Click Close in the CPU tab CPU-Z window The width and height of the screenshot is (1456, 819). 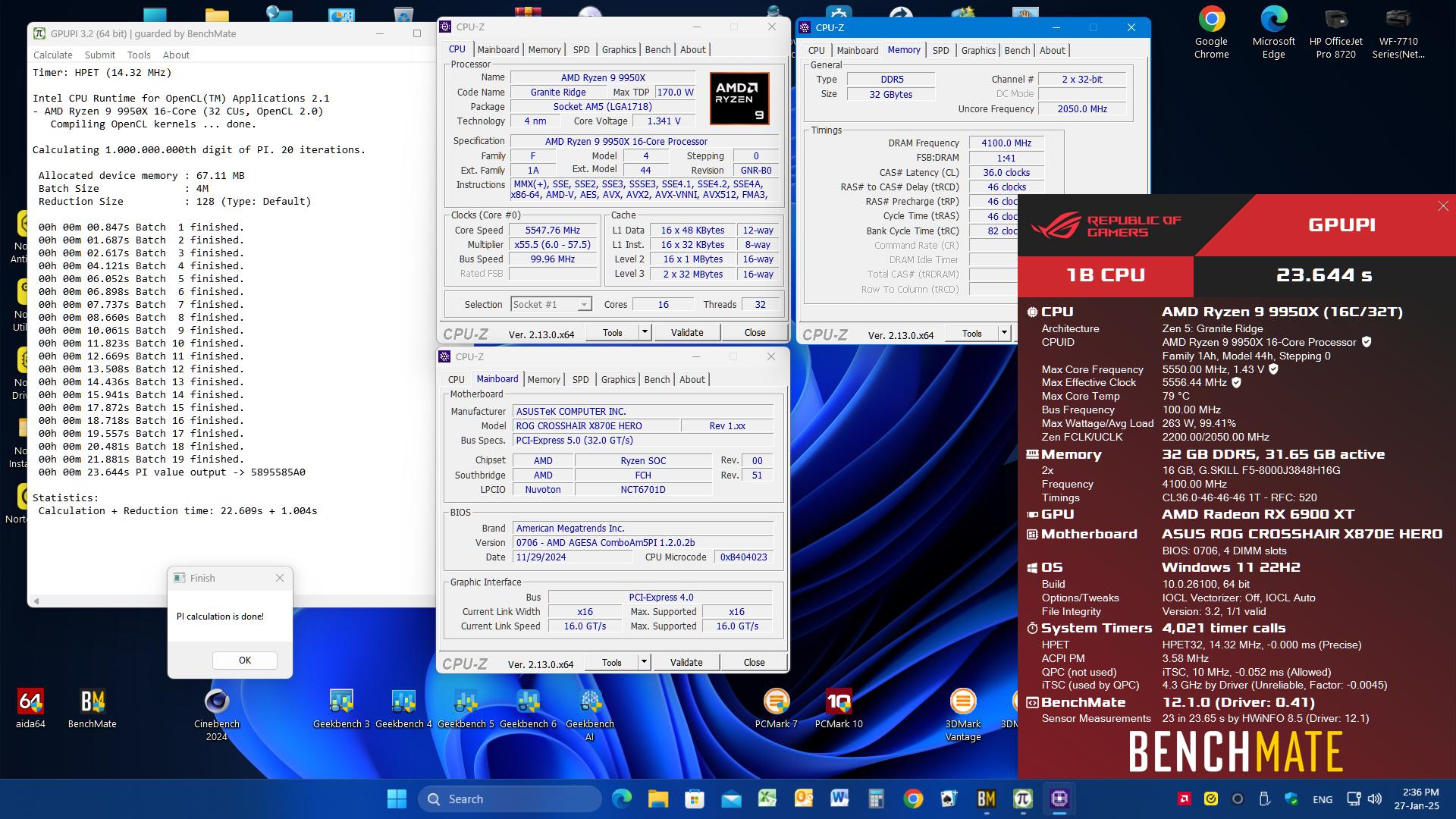click(755, 332)
